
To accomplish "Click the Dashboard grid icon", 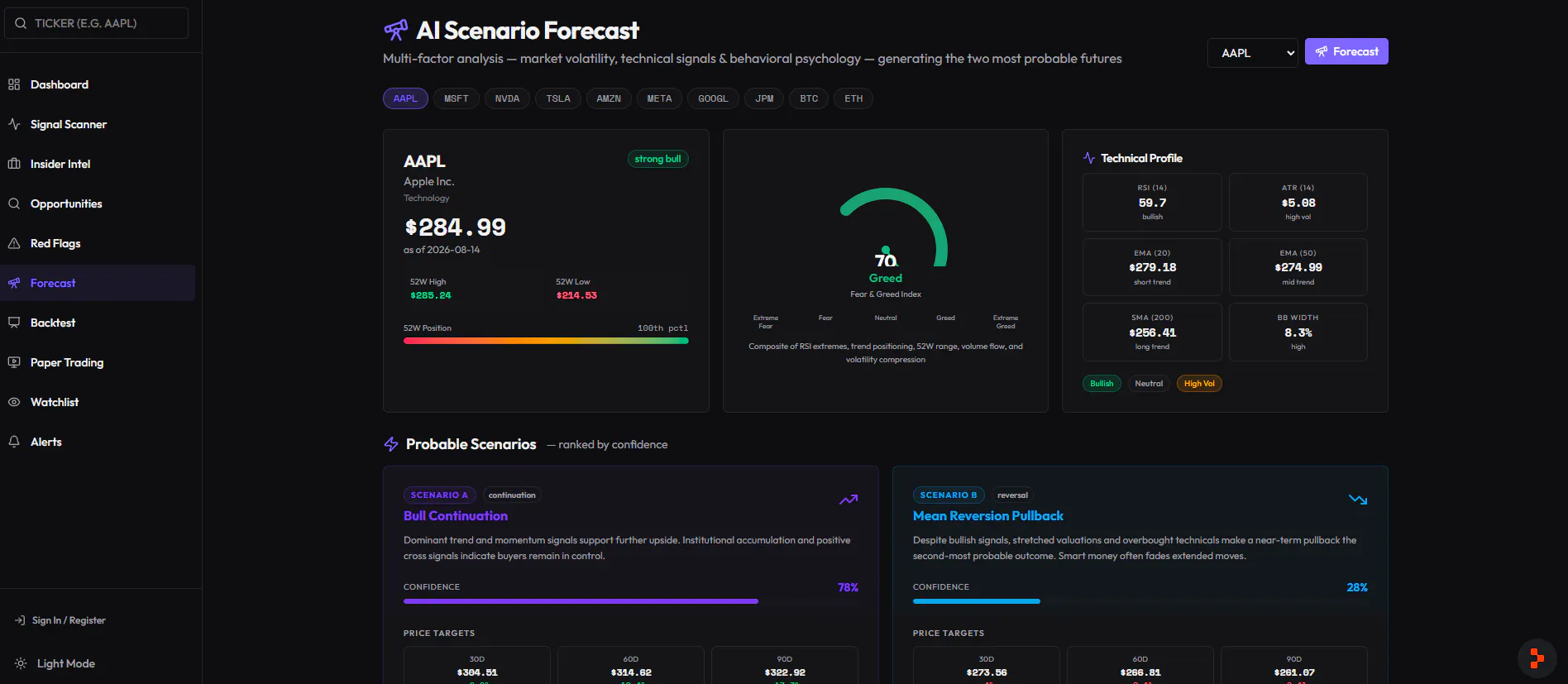I will (x=14, y=84).
